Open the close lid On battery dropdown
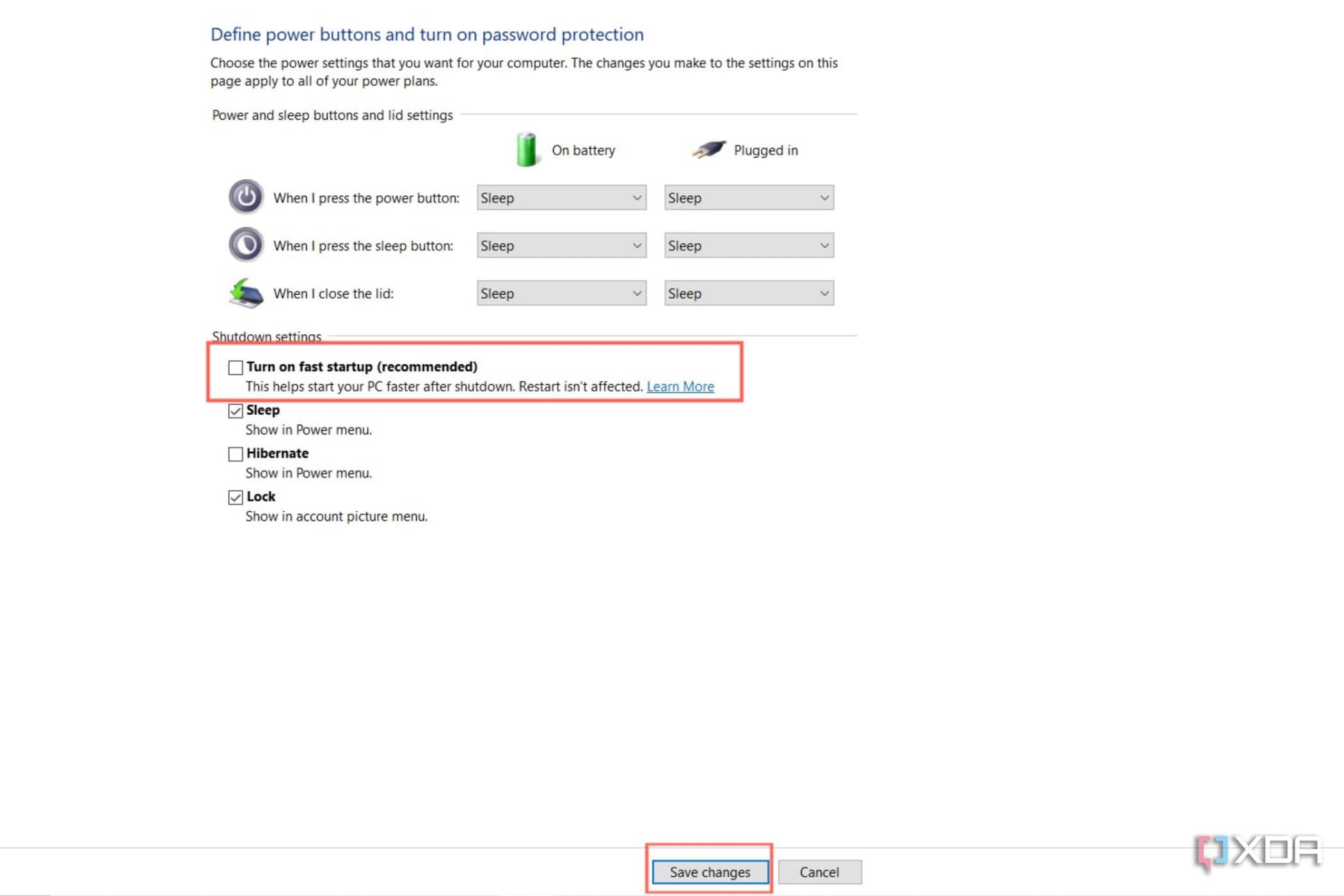 point(561,292)
